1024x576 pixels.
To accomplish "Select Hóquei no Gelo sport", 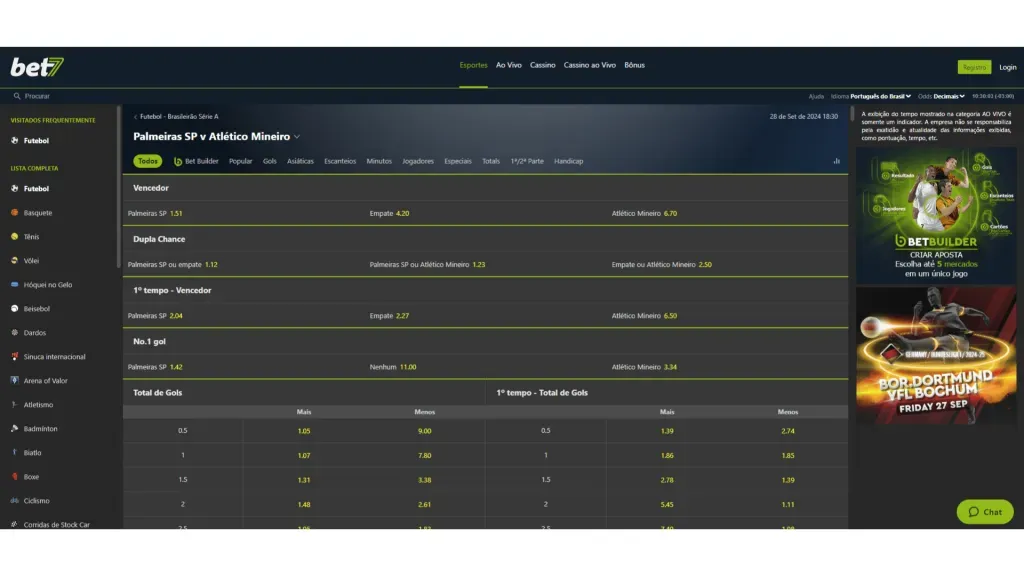I will [47, 285].
